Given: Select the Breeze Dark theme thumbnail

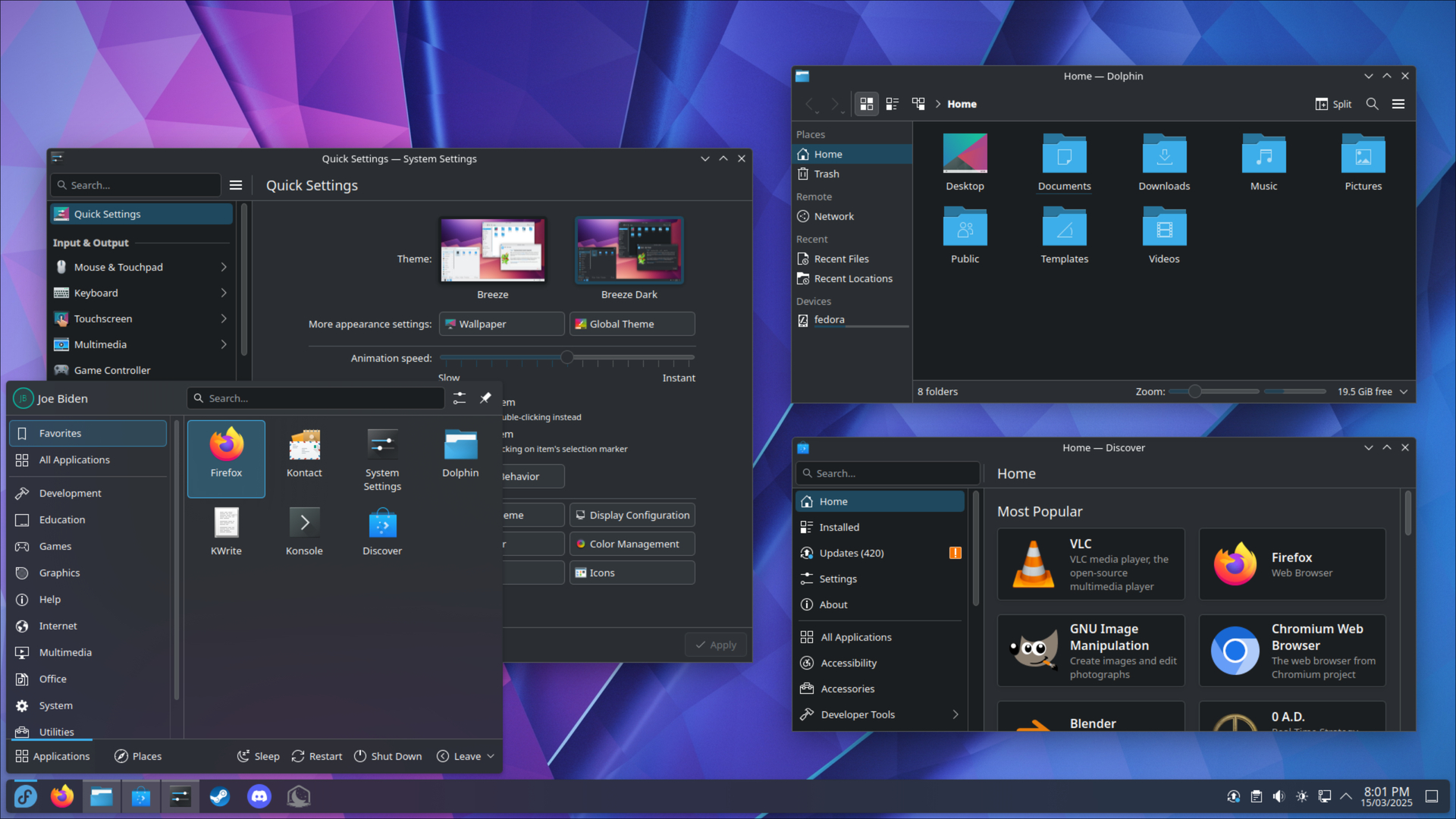Looking at the screenshot, I should click(629, 250).
